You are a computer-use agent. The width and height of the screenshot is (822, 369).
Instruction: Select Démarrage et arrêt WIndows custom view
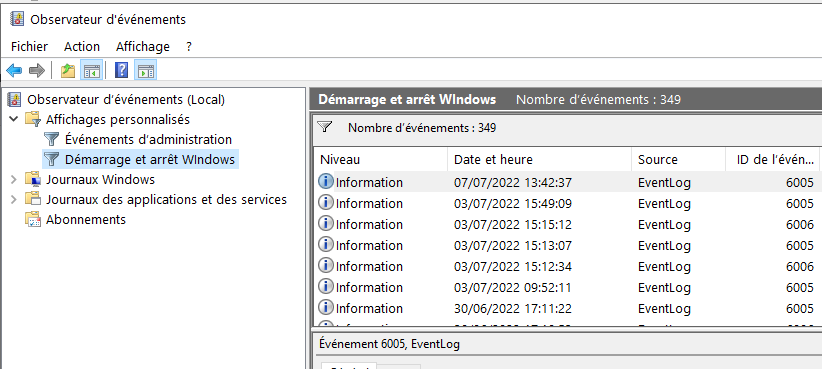(x=150, y=159)
